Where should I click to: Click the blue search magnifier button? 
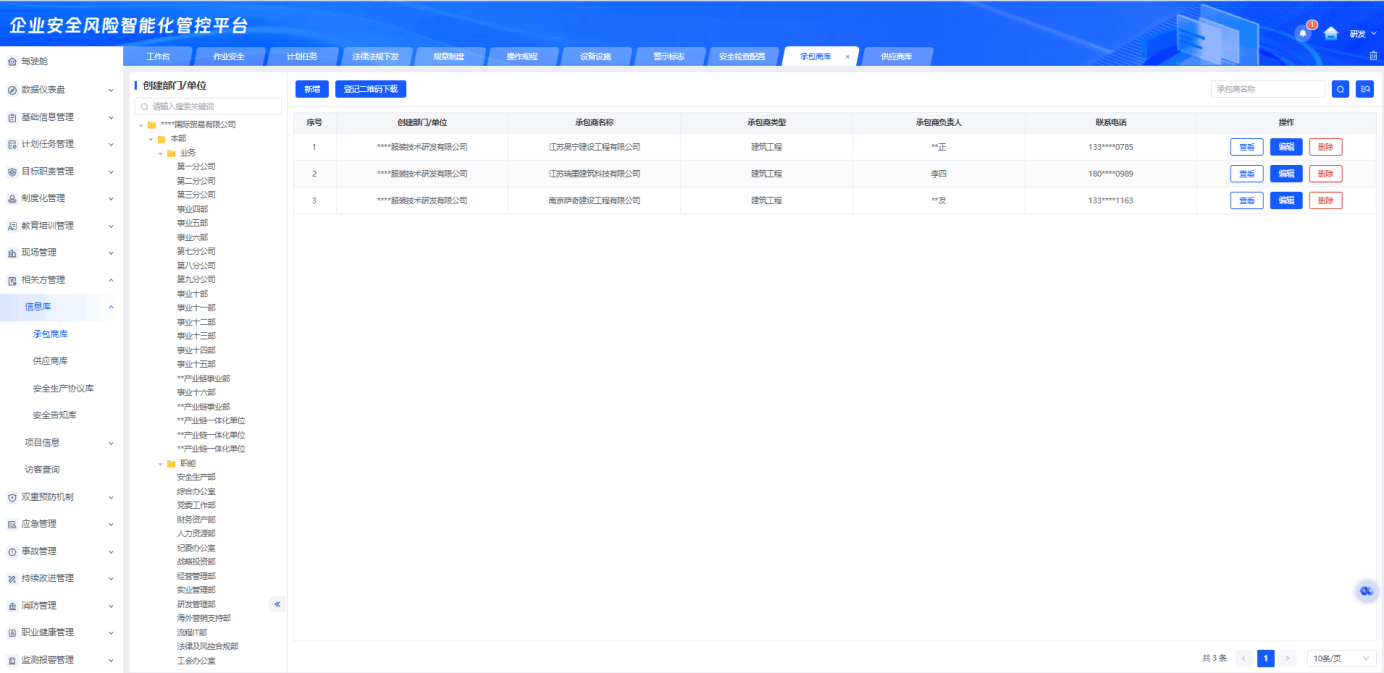click(1340, 89)
